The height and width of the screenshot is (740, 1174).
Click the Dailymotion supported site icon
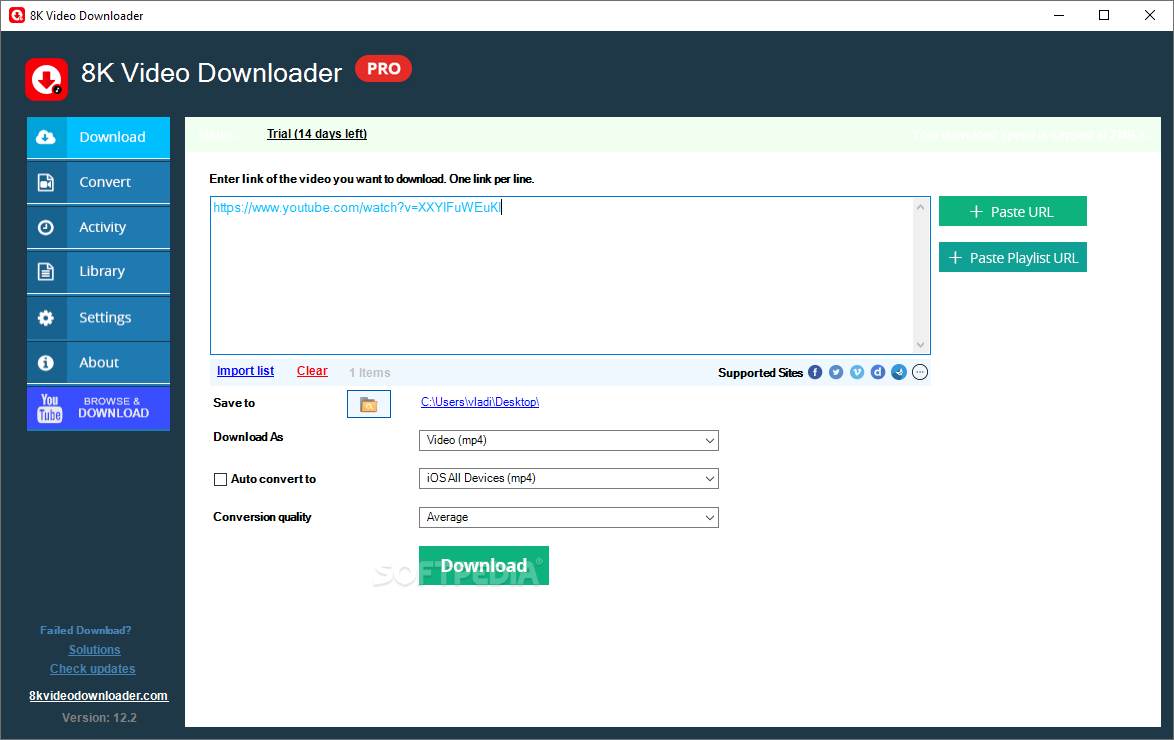tap(878, 372)
